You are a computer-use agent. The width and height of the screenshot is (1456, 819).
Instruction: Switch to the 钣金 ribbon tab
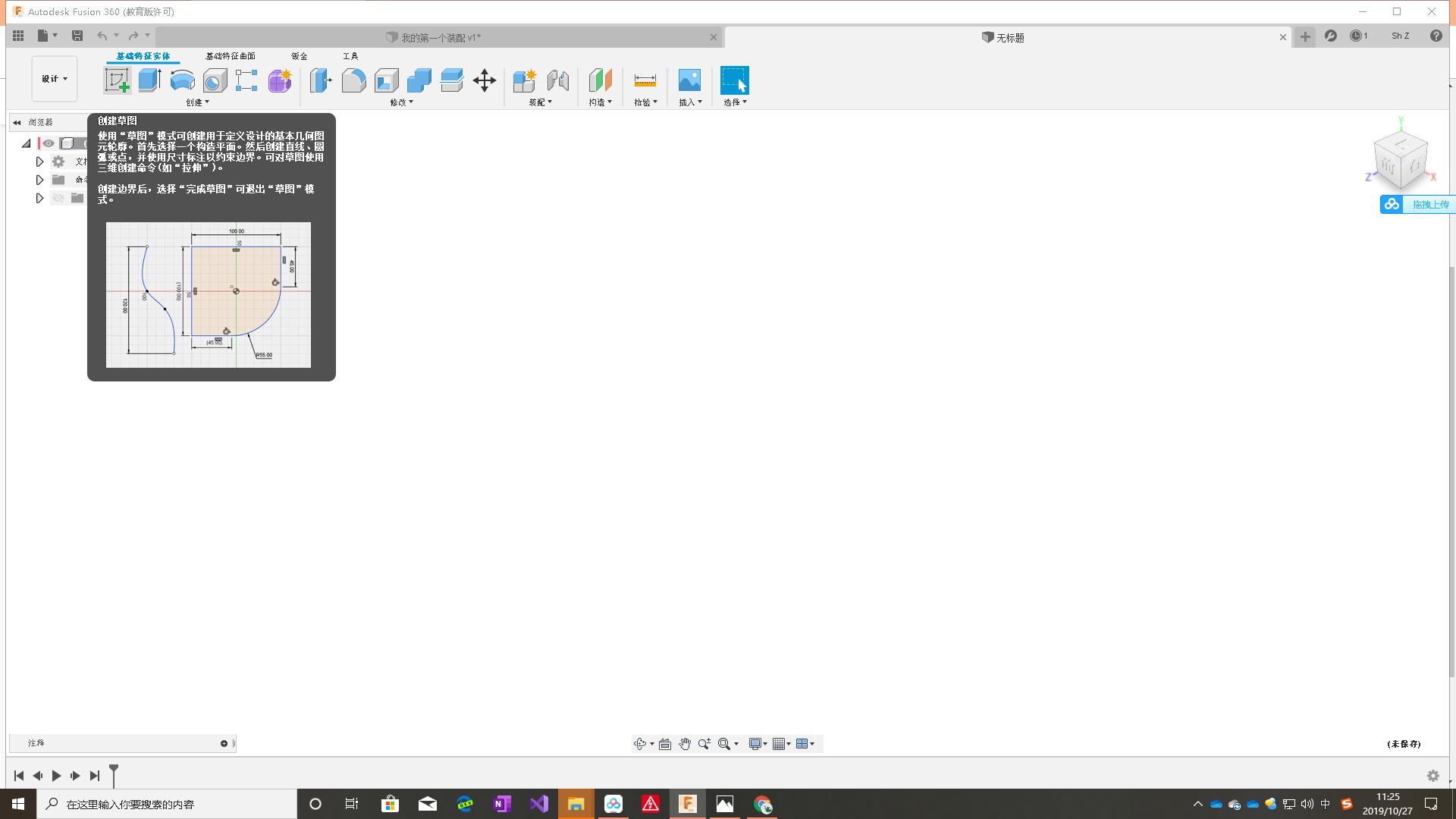[298, 56]
